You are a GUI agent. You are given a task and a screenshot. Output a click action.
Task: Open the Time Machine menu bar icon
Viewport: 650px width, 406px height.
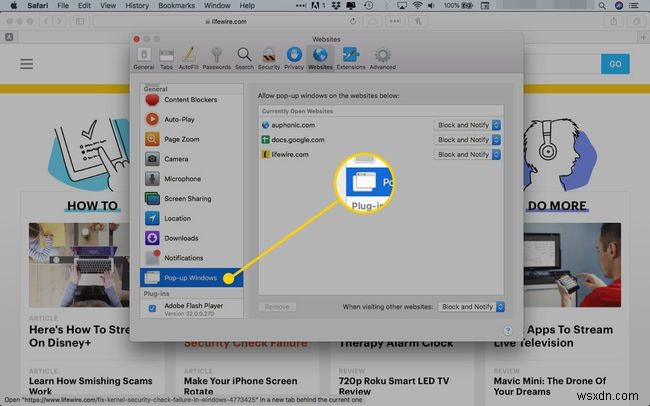[368, 5]
